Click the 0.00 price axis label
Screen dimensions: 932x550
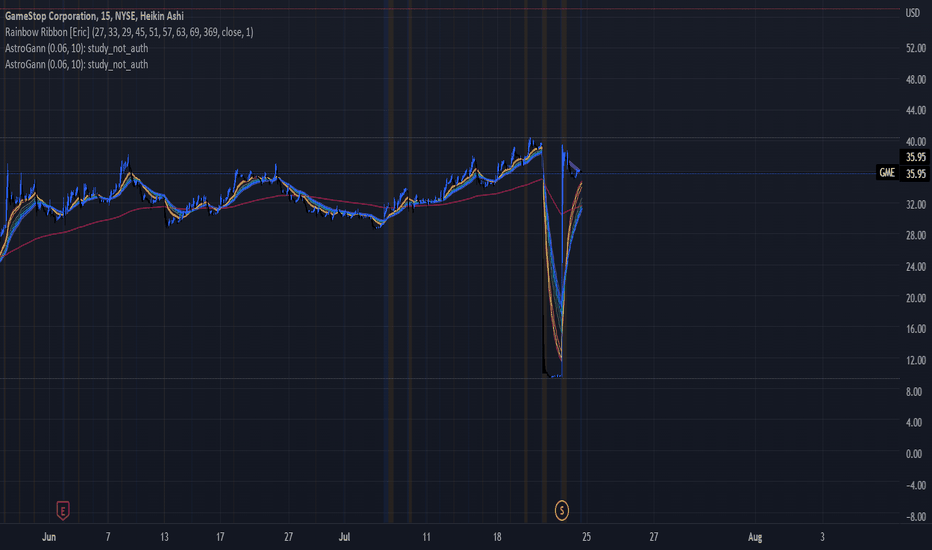(915, 454)
